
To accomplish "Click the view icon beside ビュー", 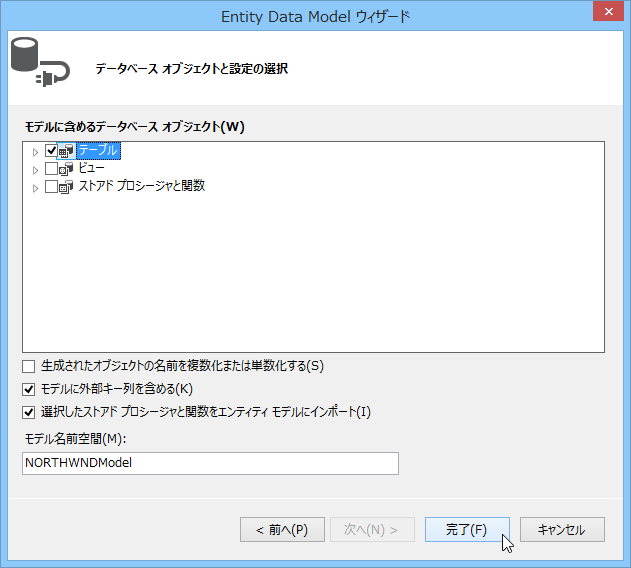I will click(67, 169).
